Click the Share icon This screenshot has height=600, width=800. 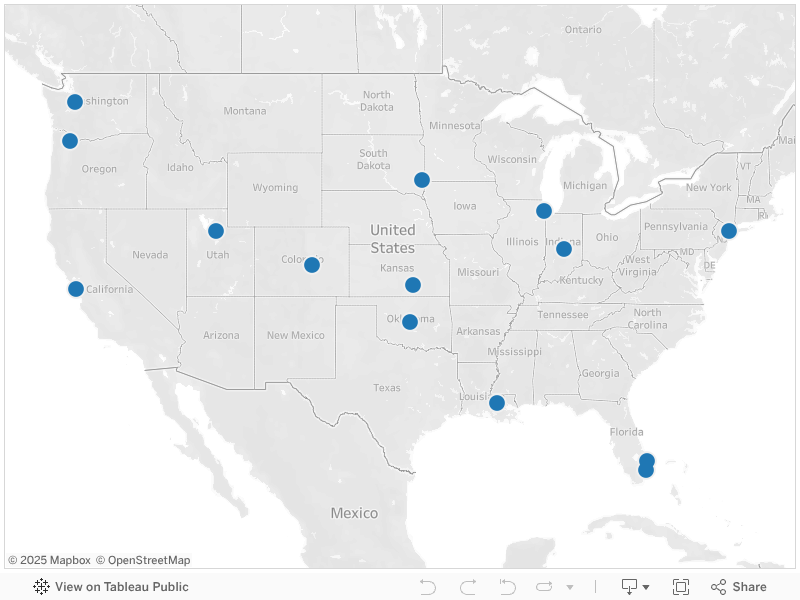pyautogui.click(x=718, y=587)
